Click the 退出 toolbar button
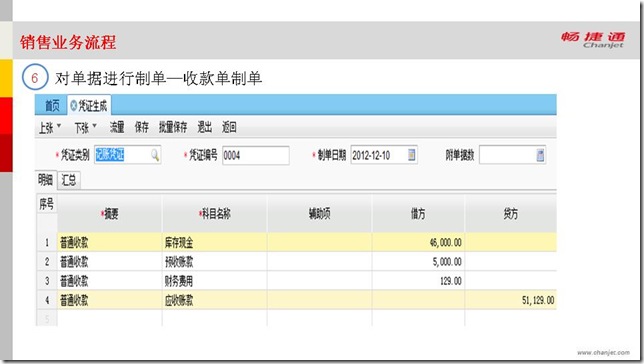644x364 pixels. pyautogui.click(x=205, y=127)
